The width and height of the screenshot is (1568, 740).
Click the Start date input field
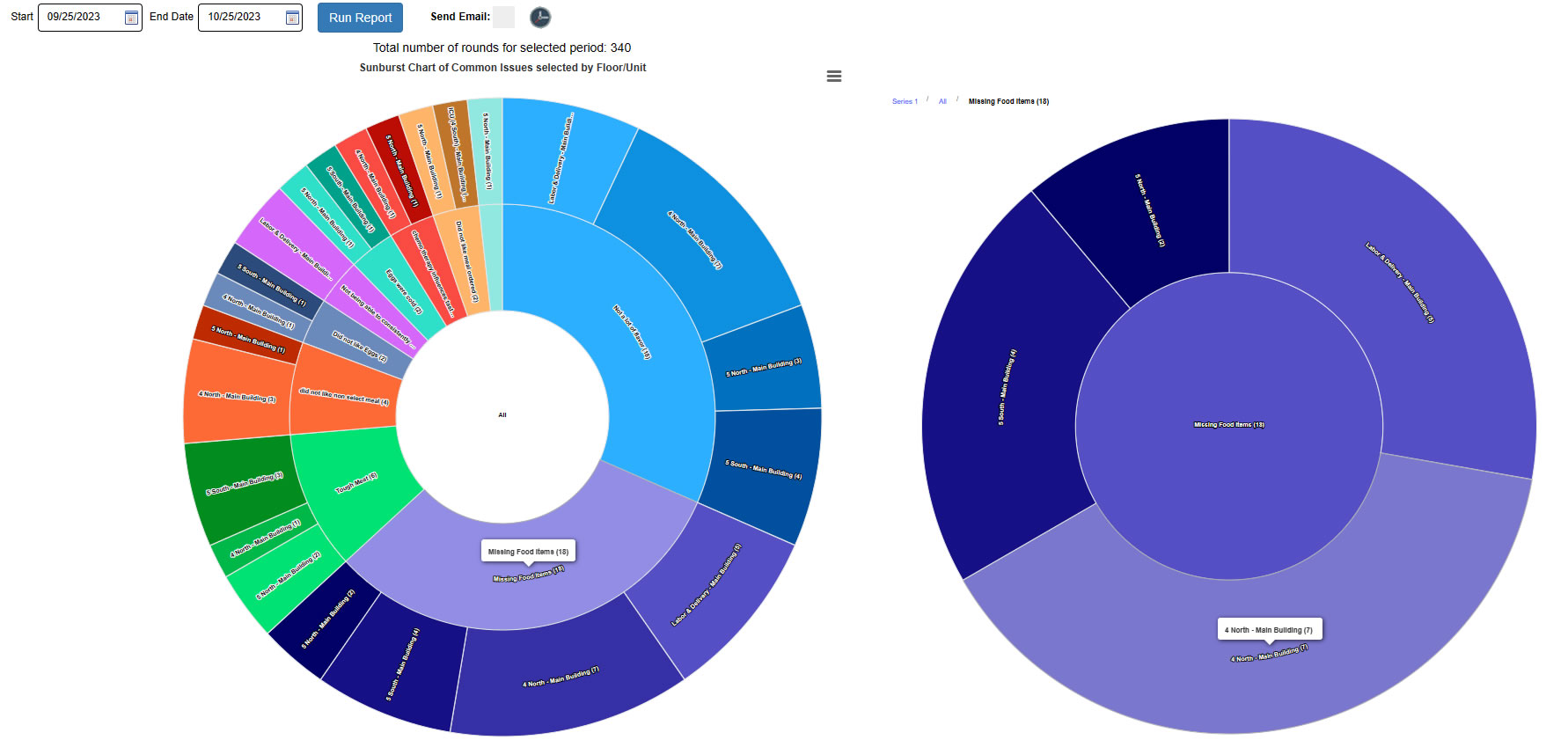[81, 18]
